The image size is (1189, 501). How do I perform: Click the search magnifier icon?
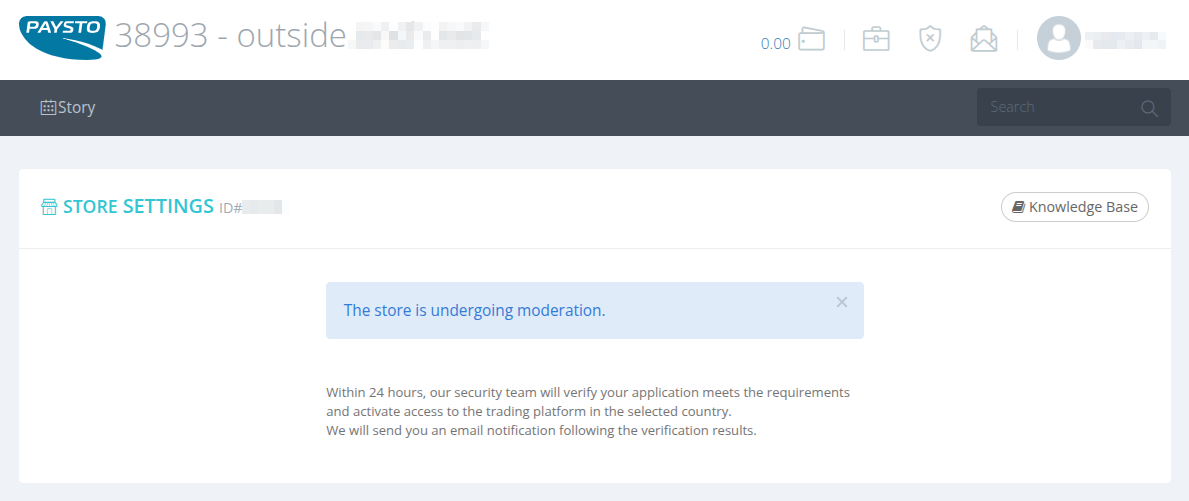pyautogui.click(x=1149, y=108)
